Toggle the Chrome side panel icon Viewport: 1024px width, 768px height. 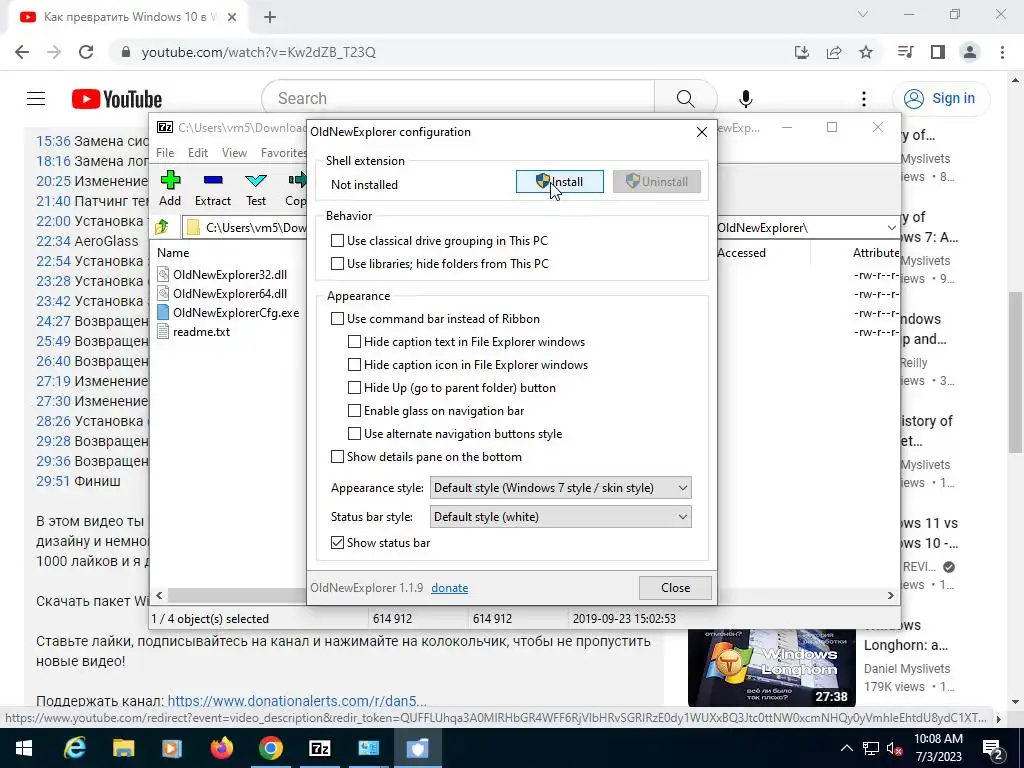(x=938, y=52)
